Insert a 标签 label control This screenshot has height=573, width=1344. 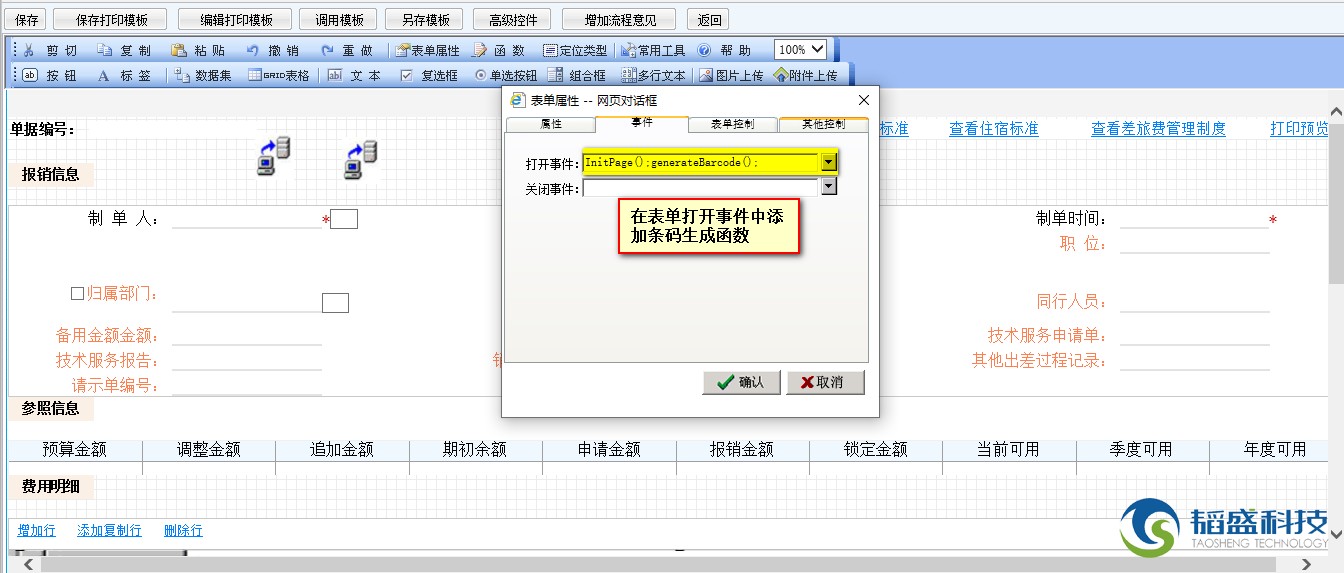point(125,75)
